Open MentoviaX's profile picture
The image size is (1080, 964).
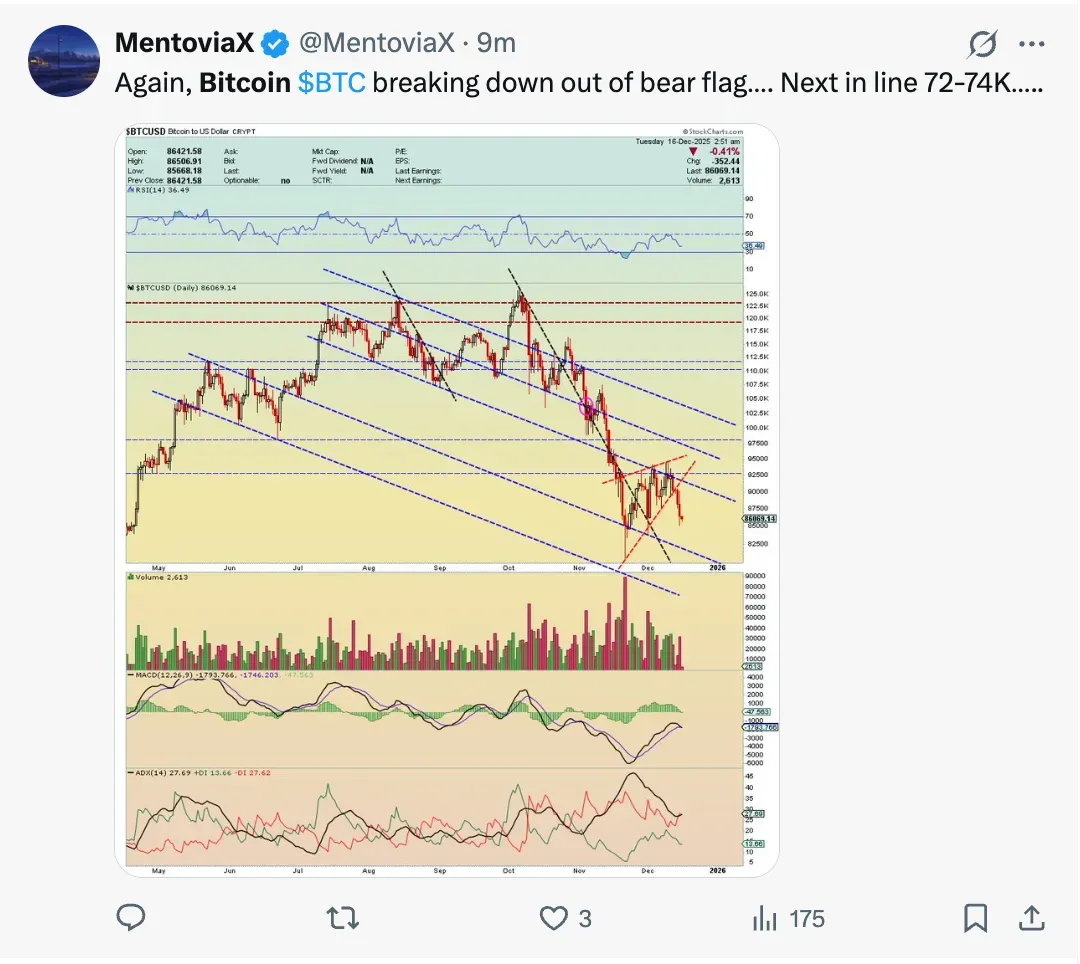coord(64,60)
